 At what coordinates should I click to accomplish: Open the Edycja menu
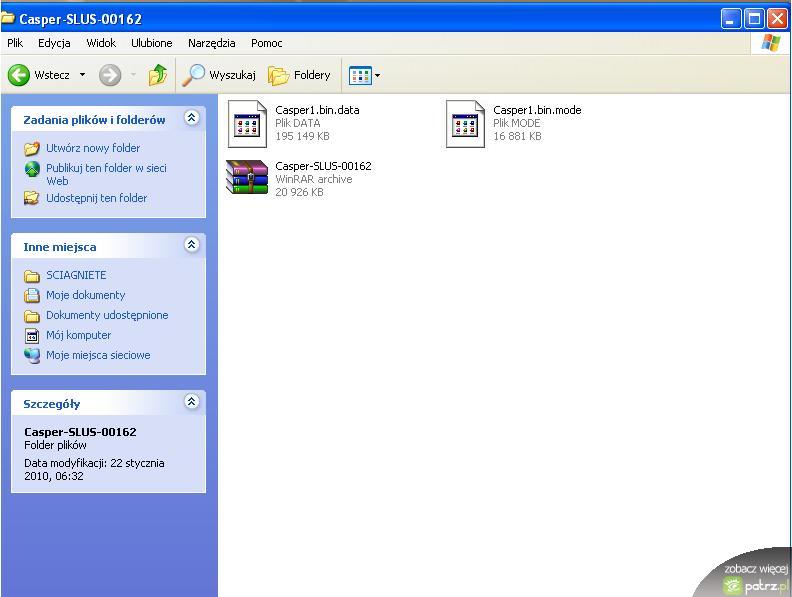(54, 43)
